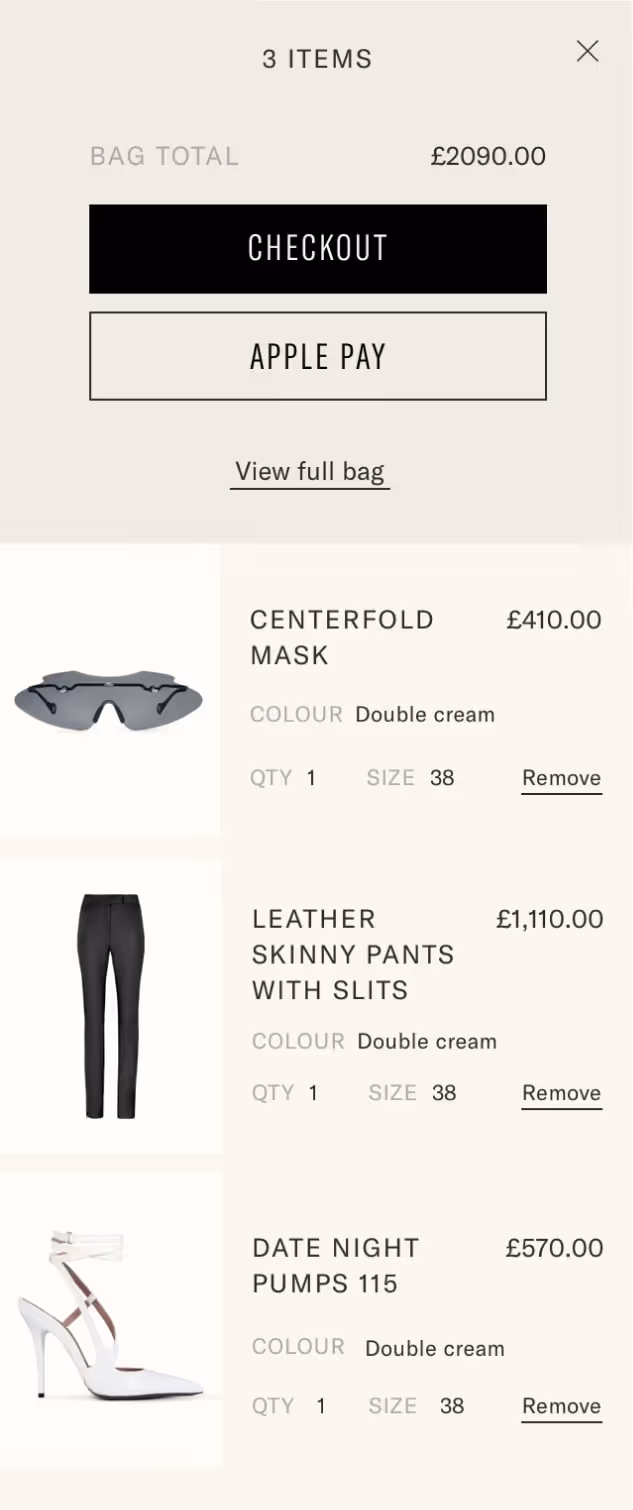Screen dimensions: 633x1510
Task: Open the leather skinny pants thumbnail
Action: pos(110,1006)
